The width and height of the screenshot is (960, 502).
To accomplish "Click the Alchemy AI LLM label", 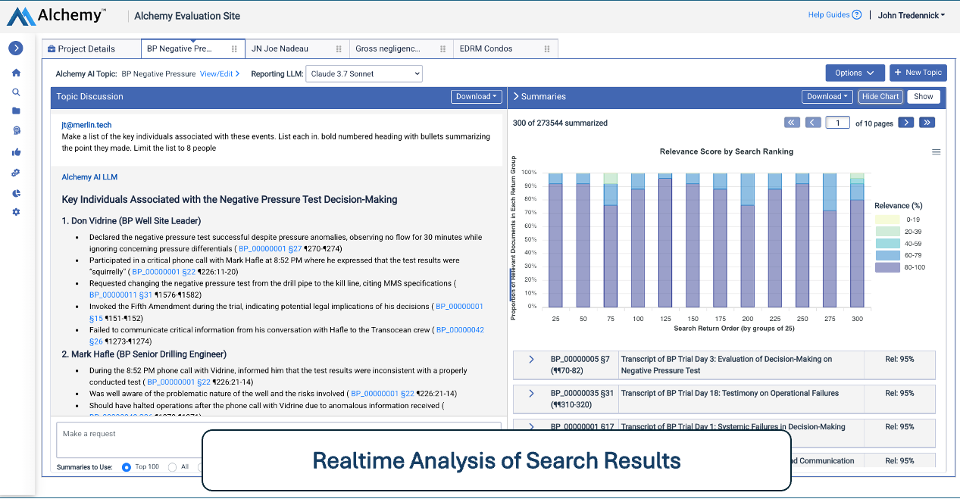I will 89,177.
